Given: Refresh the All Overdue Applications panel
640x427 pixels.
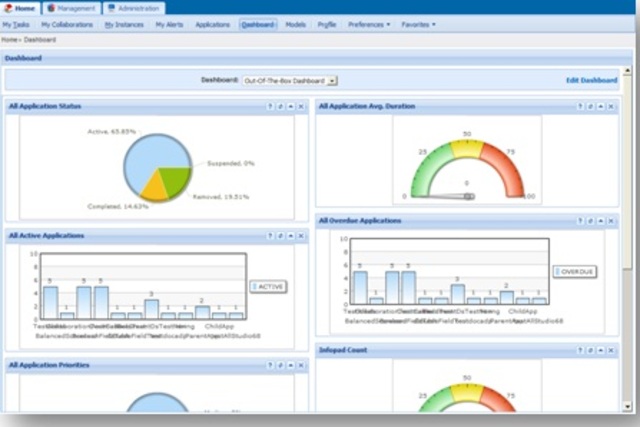Looking at the screenshot, I should pos(591,221).
